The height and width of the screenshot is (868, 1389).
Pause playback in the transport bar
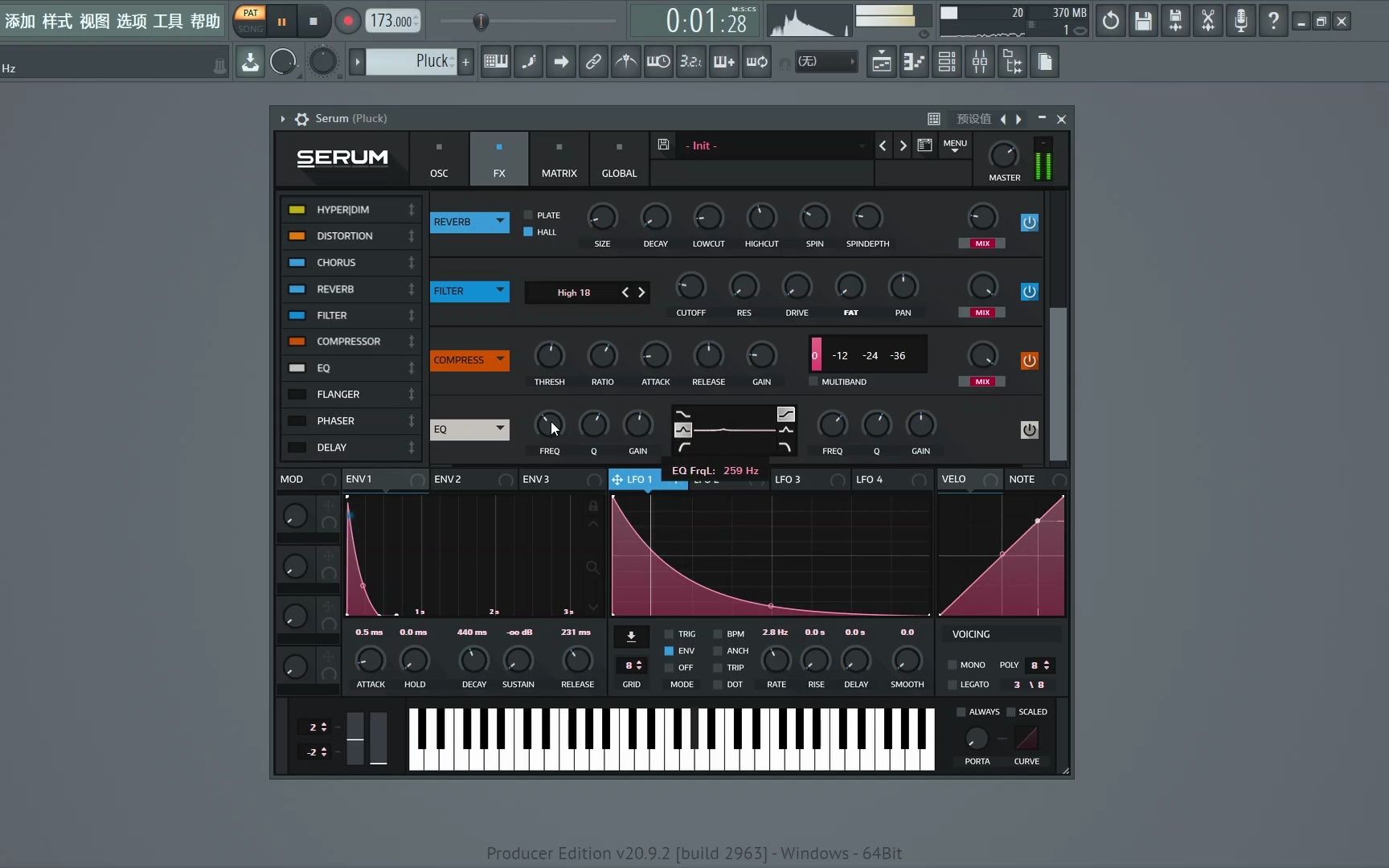[x=281, y=22]
